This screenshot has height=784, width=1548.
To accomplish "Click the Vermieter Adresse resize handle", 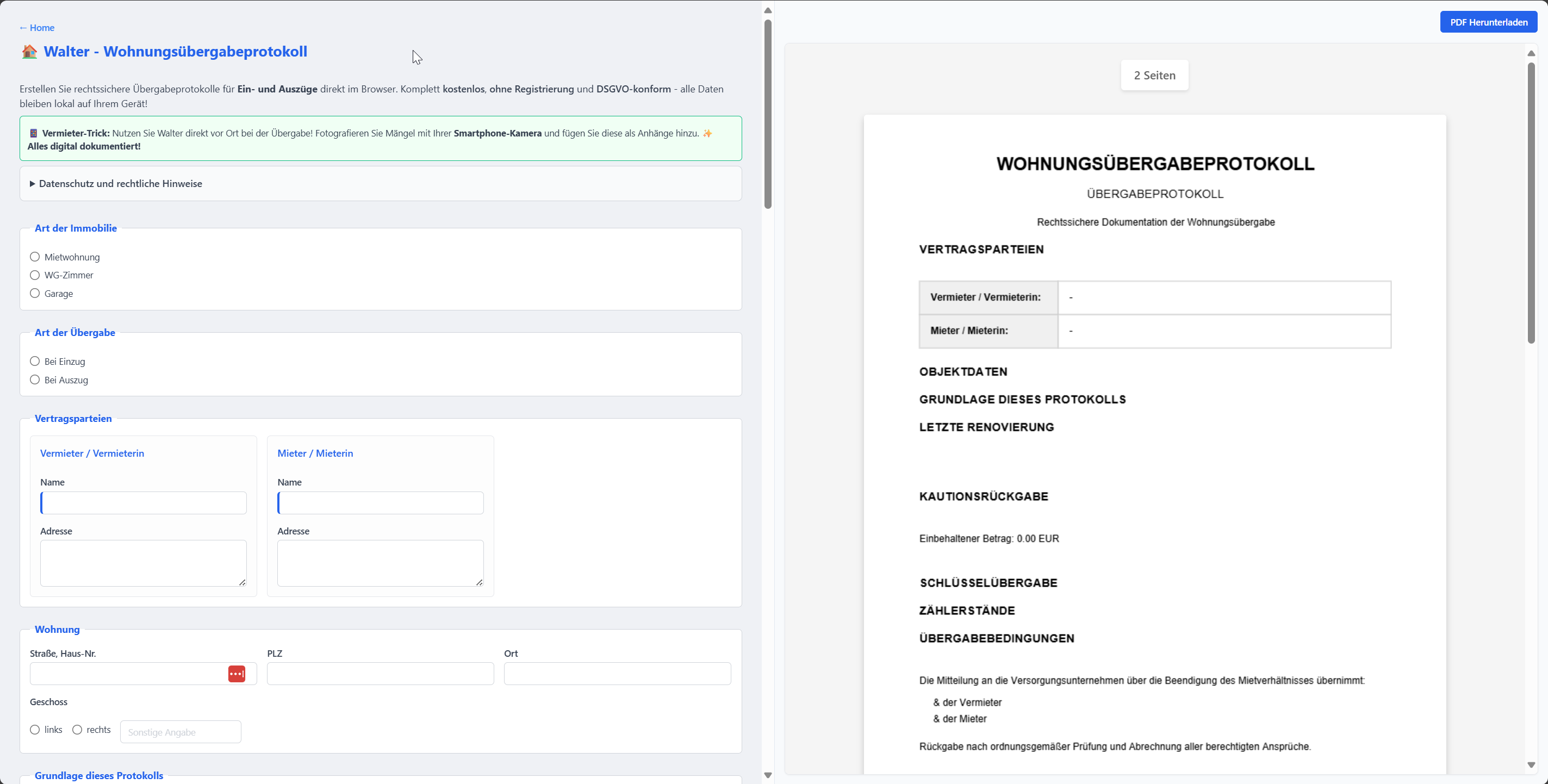I will [x=242, y=582].
